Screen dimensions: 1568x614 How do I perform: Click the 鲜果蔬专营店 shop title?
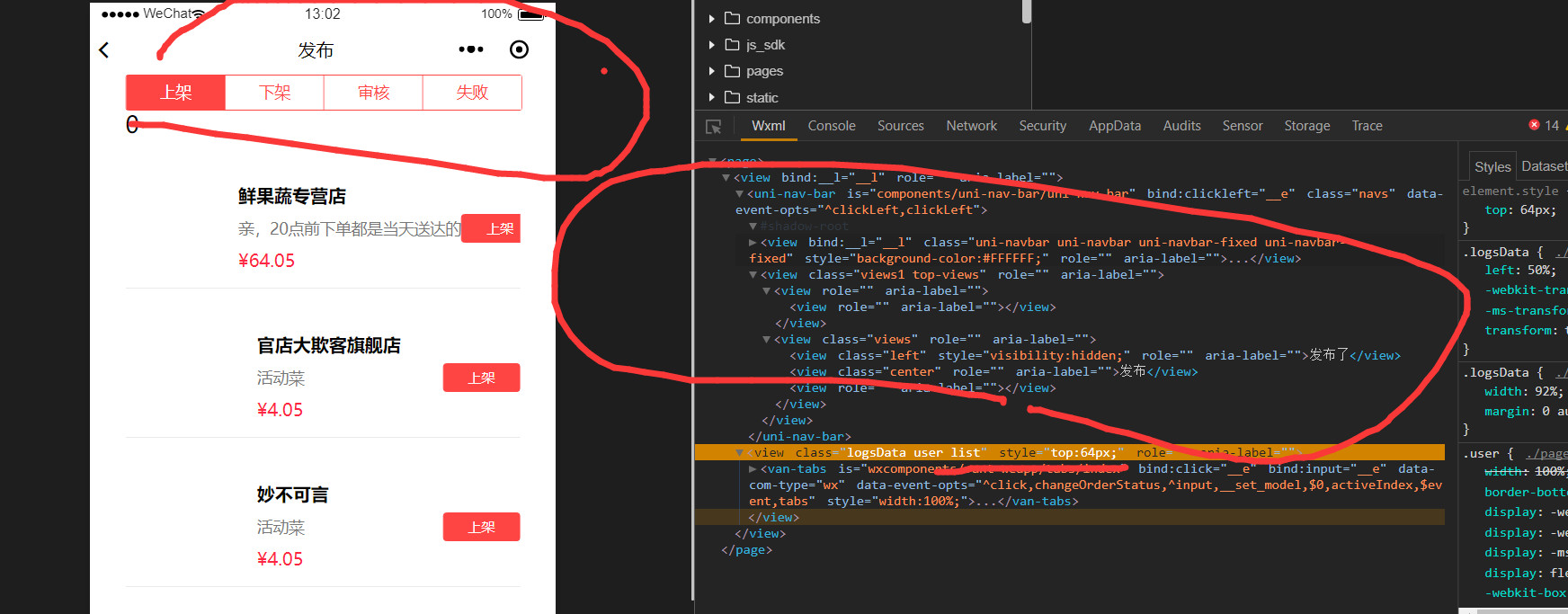pyautogui.click(x=292, y=196)
